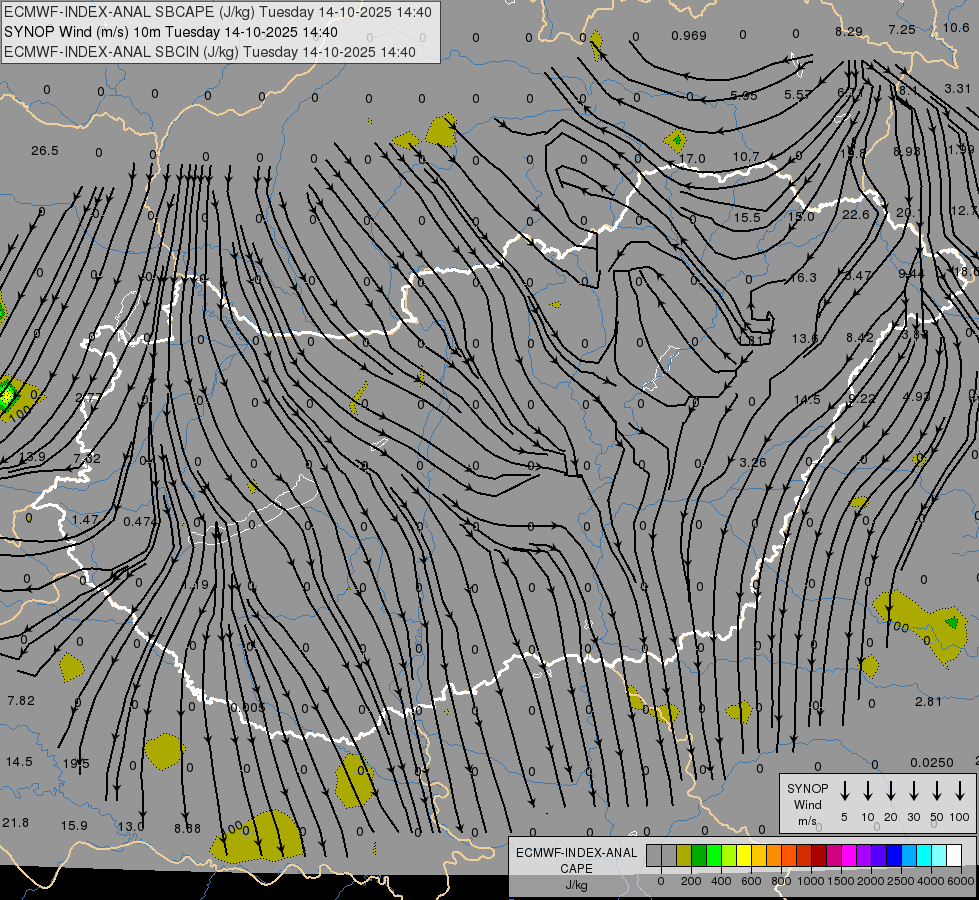This screenshot has height=900, width=979.
Task: Click the 0.0250 value at lower right
Action: (x=932, y=763)
